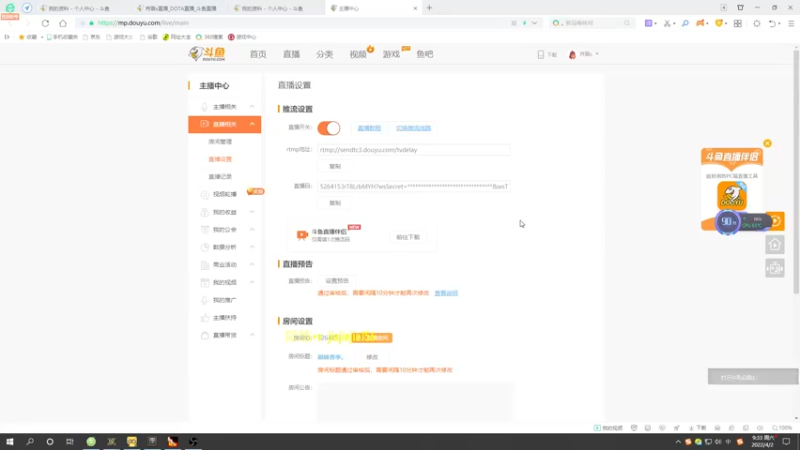Open the browser hamburger menu

[x=791, y=23]
